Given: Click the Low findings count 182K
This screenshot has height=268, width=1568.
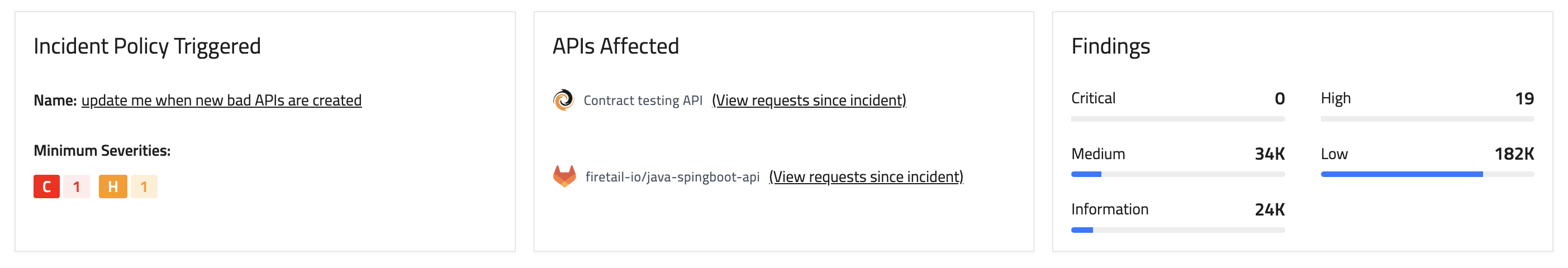Looking at the screenshot, I should click(1514, 154).
